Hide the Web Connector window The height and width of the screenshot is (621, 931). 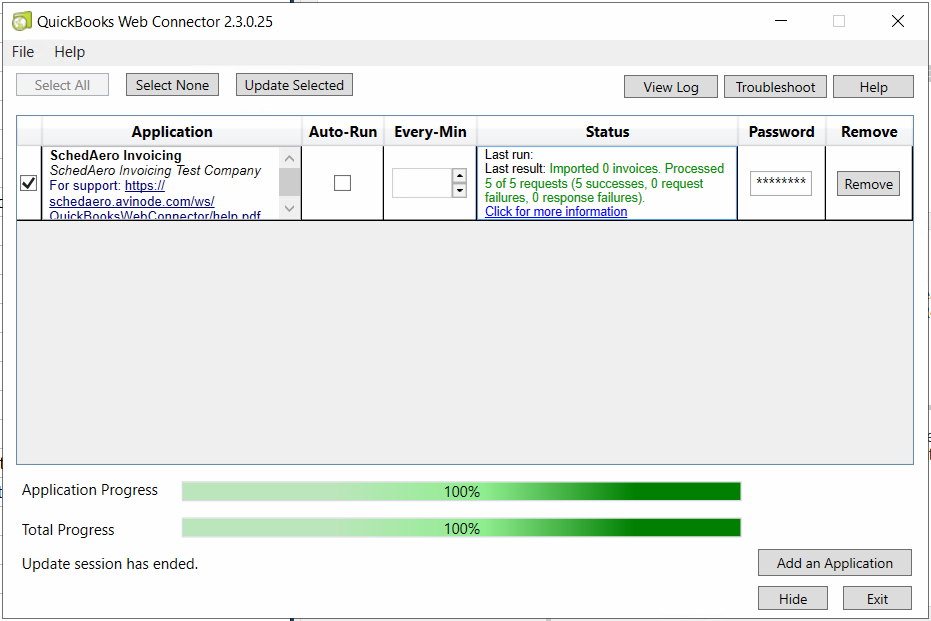(793, 598)
